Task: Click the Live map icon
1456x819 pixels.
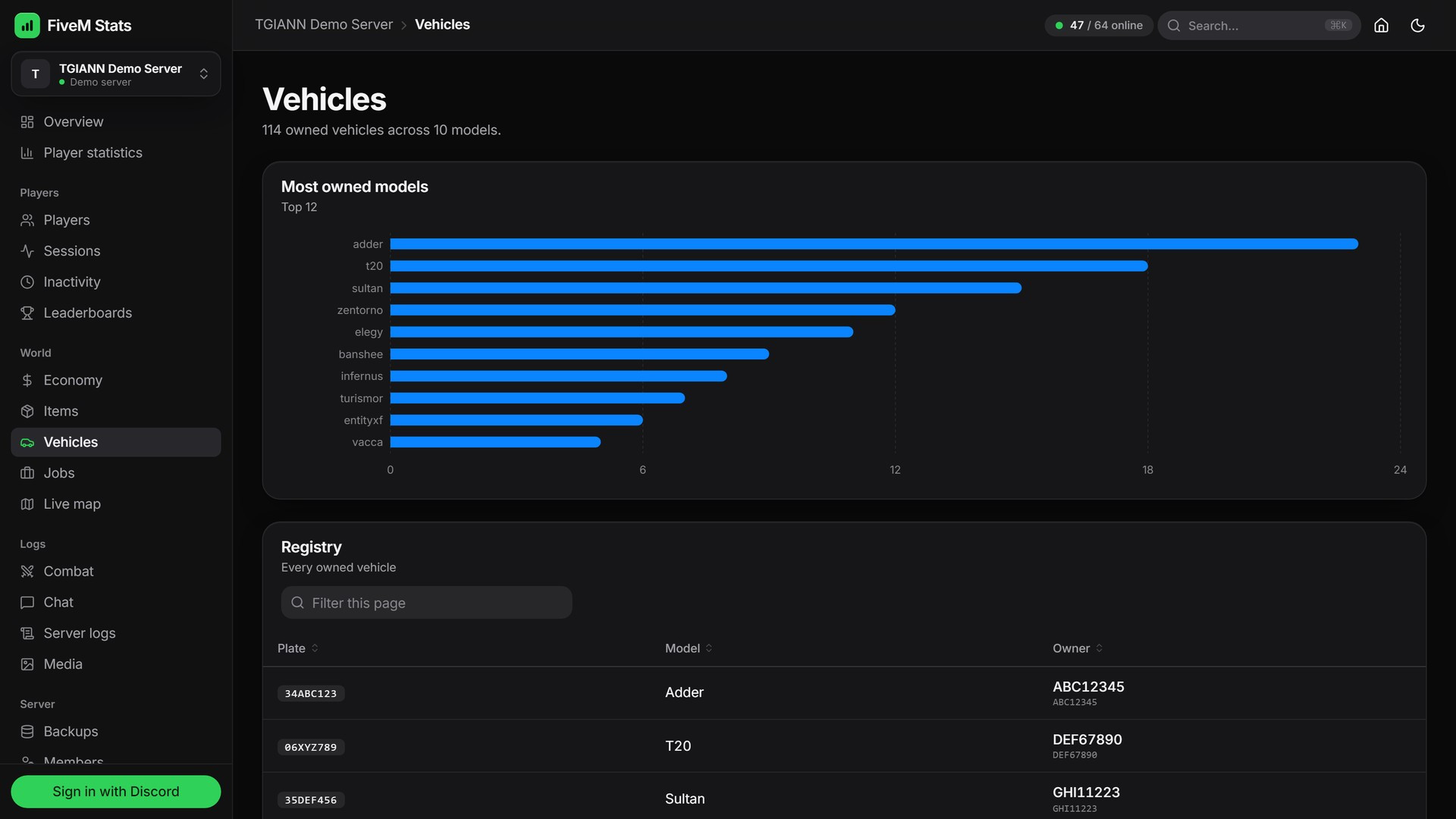Action: pos(27,504)
